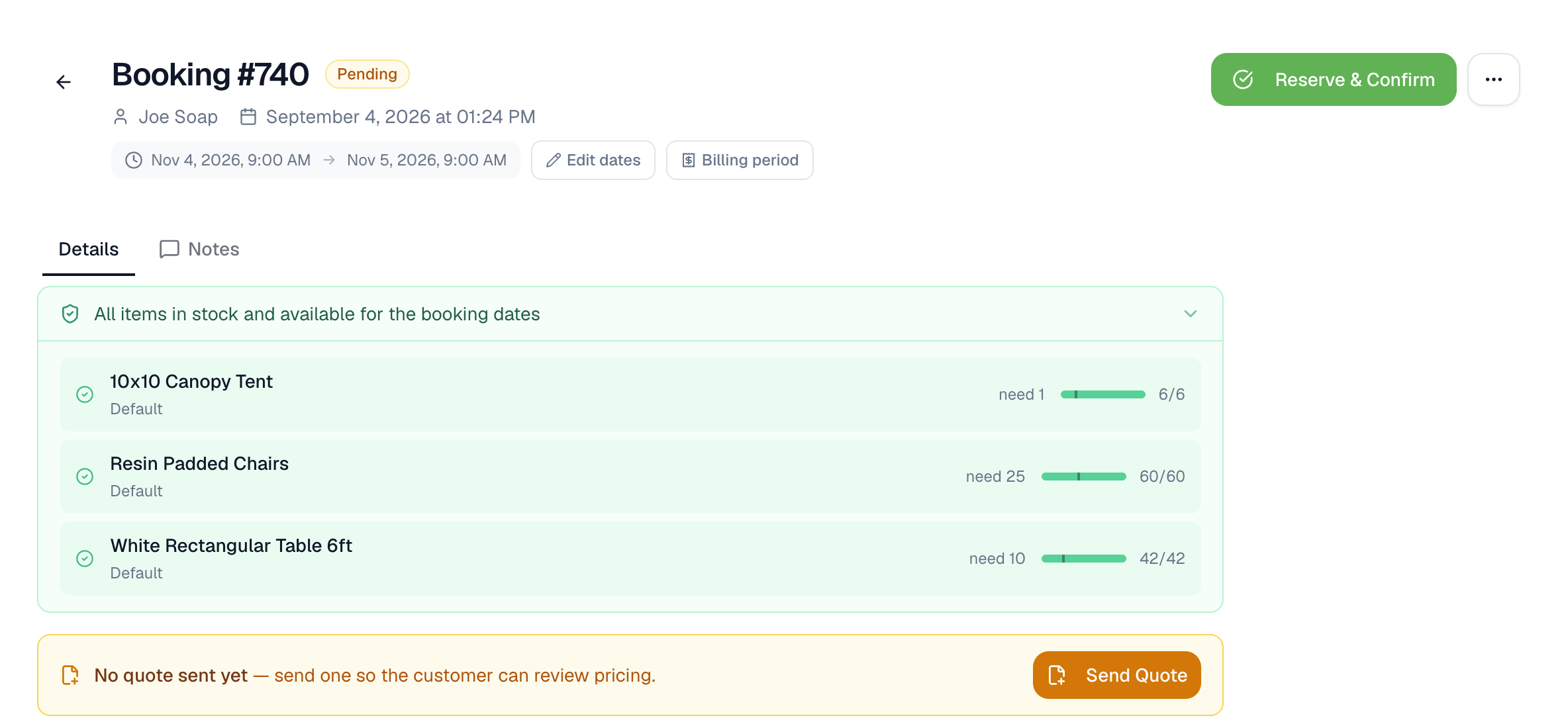Screen dimensions: 1568x728
Task: Click the 'need 1' quantity label
Action: point(1022,394)
